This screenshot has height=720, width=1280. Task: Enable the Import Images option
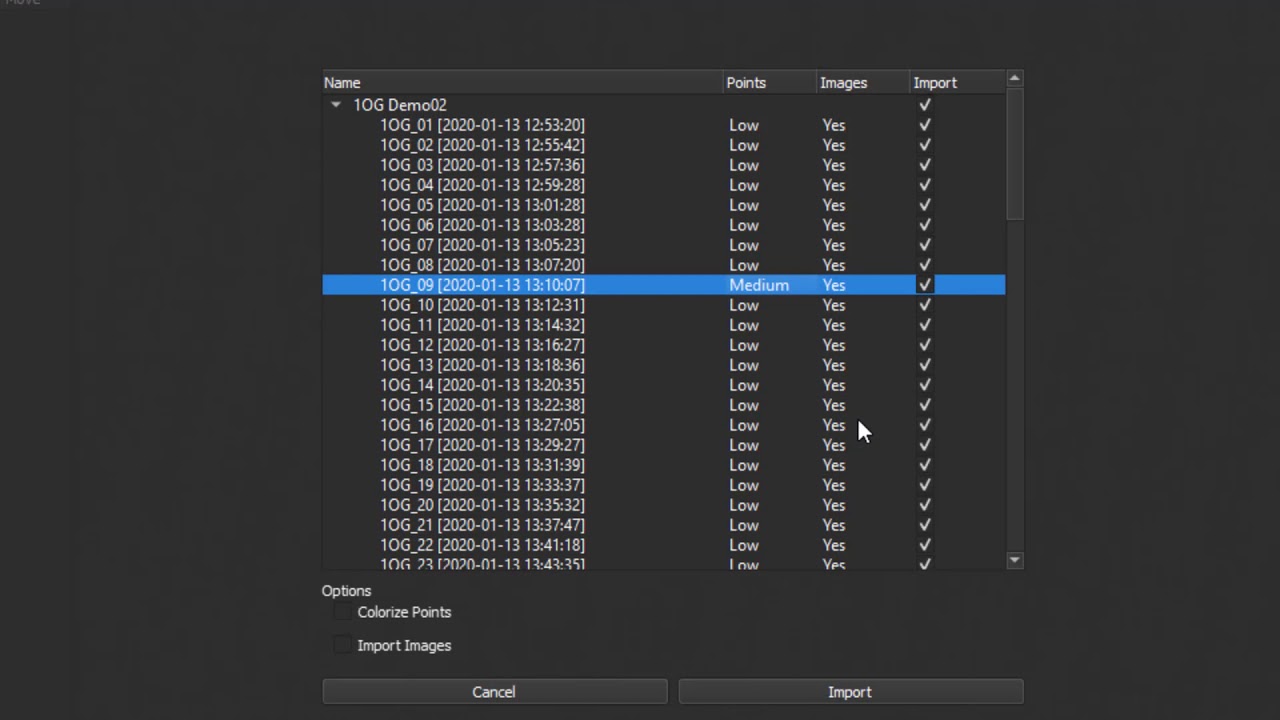343,645
